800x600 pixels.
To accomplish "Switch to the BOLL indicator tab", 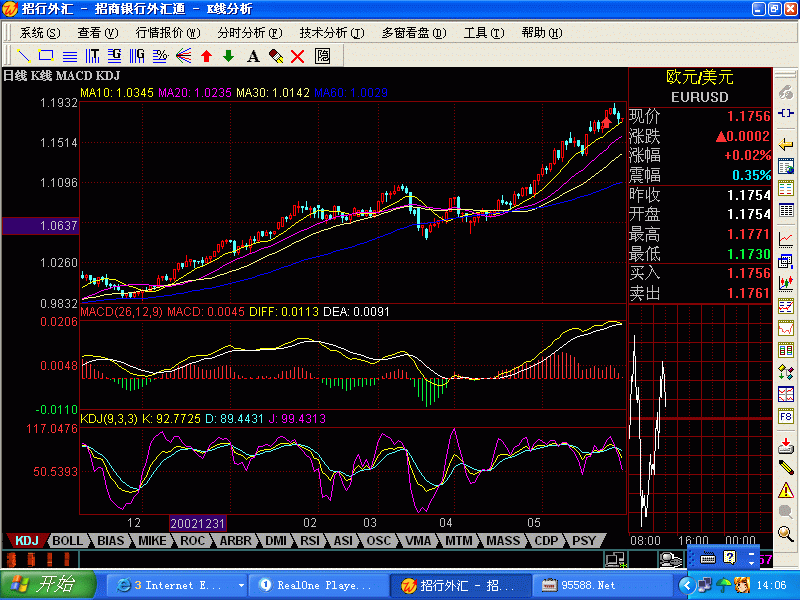I will pos(67,541).
